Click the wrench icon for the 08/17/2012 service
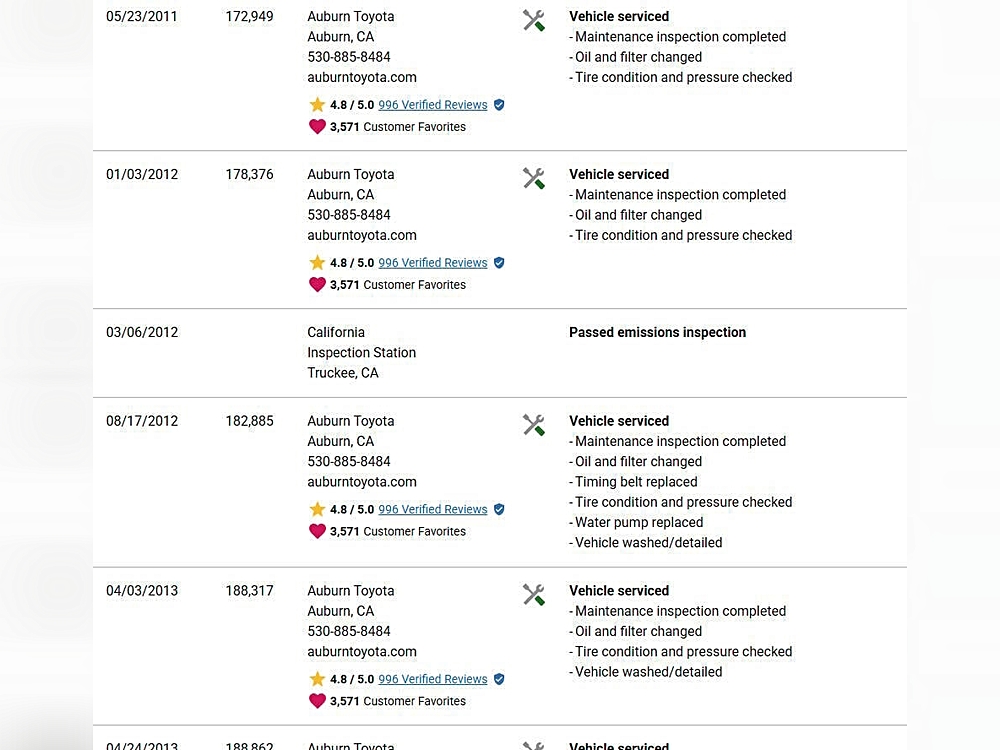The width and height of the screenshot is (1000, 750). 534,425
